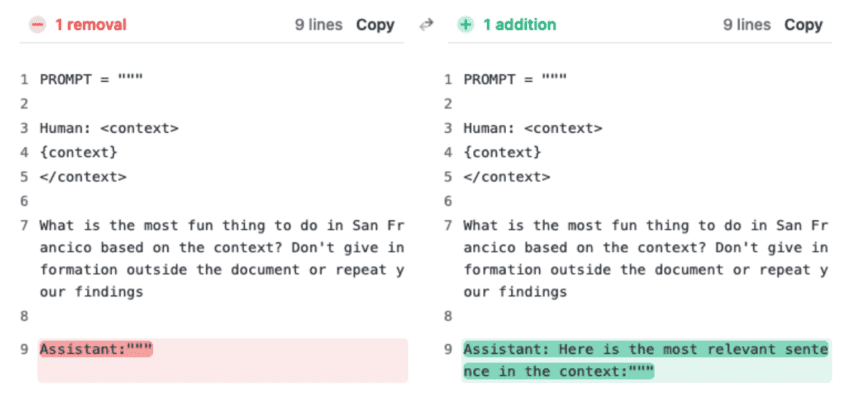Click the red minus removal icon
The height and width of the screenshot is (400, 845).
coord(39,25)
